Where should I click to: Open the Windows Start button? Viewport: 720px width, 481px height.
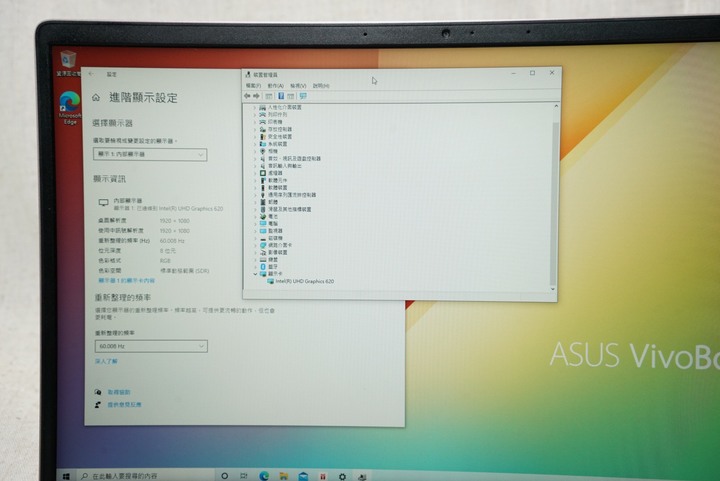66,476
